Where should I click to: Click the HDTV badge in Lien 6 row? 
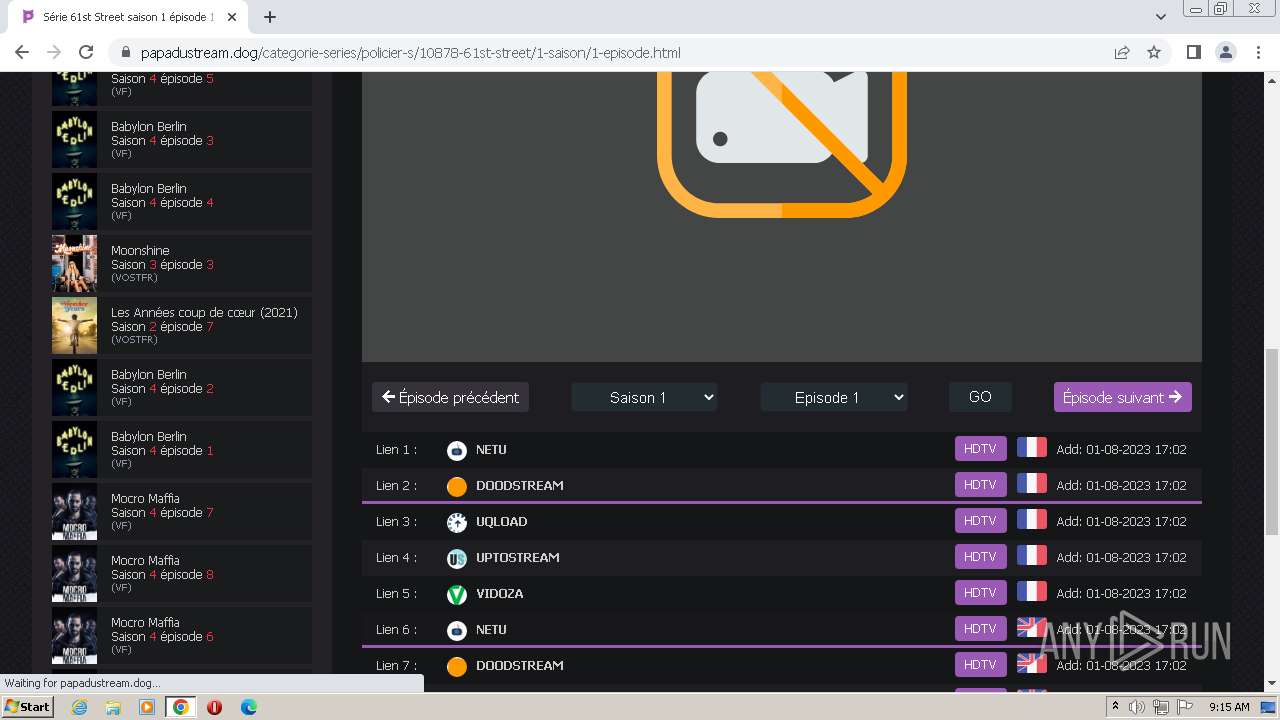point(980,629)
